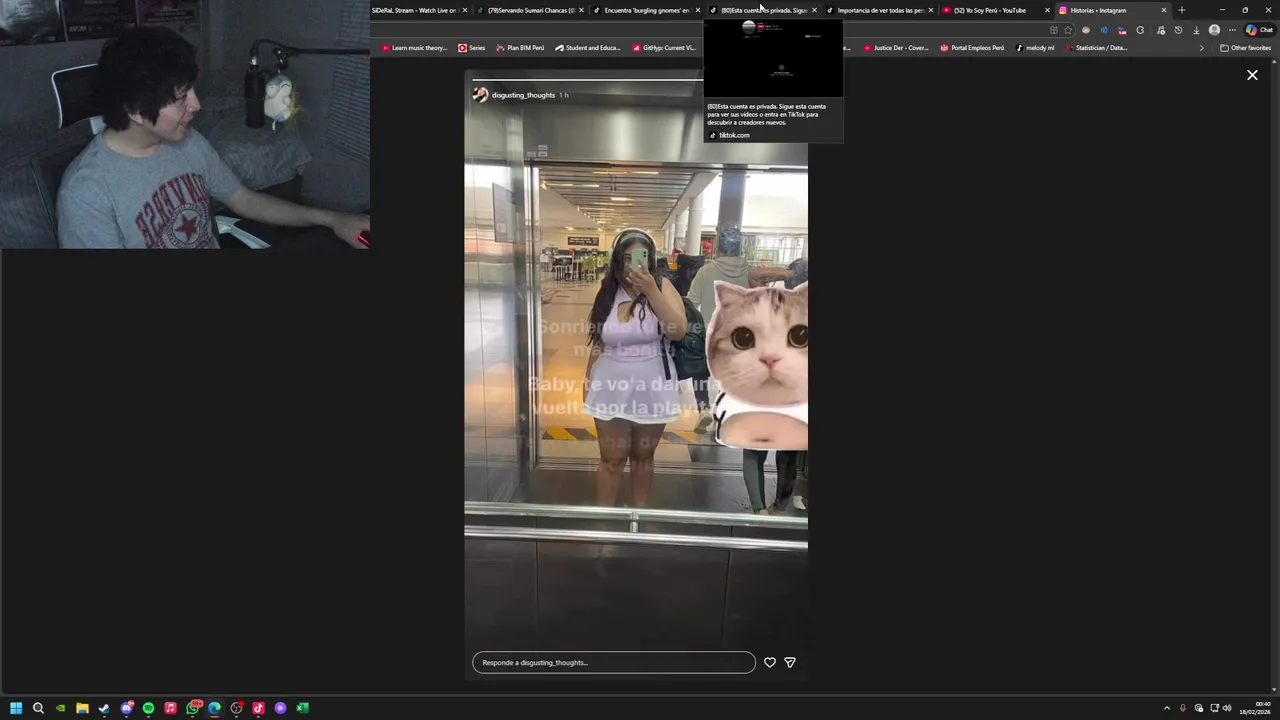
Task: Open the 'GitHyp: Current Vi...' bookmark
Action: pyautogui.click(x=664, y=48)
